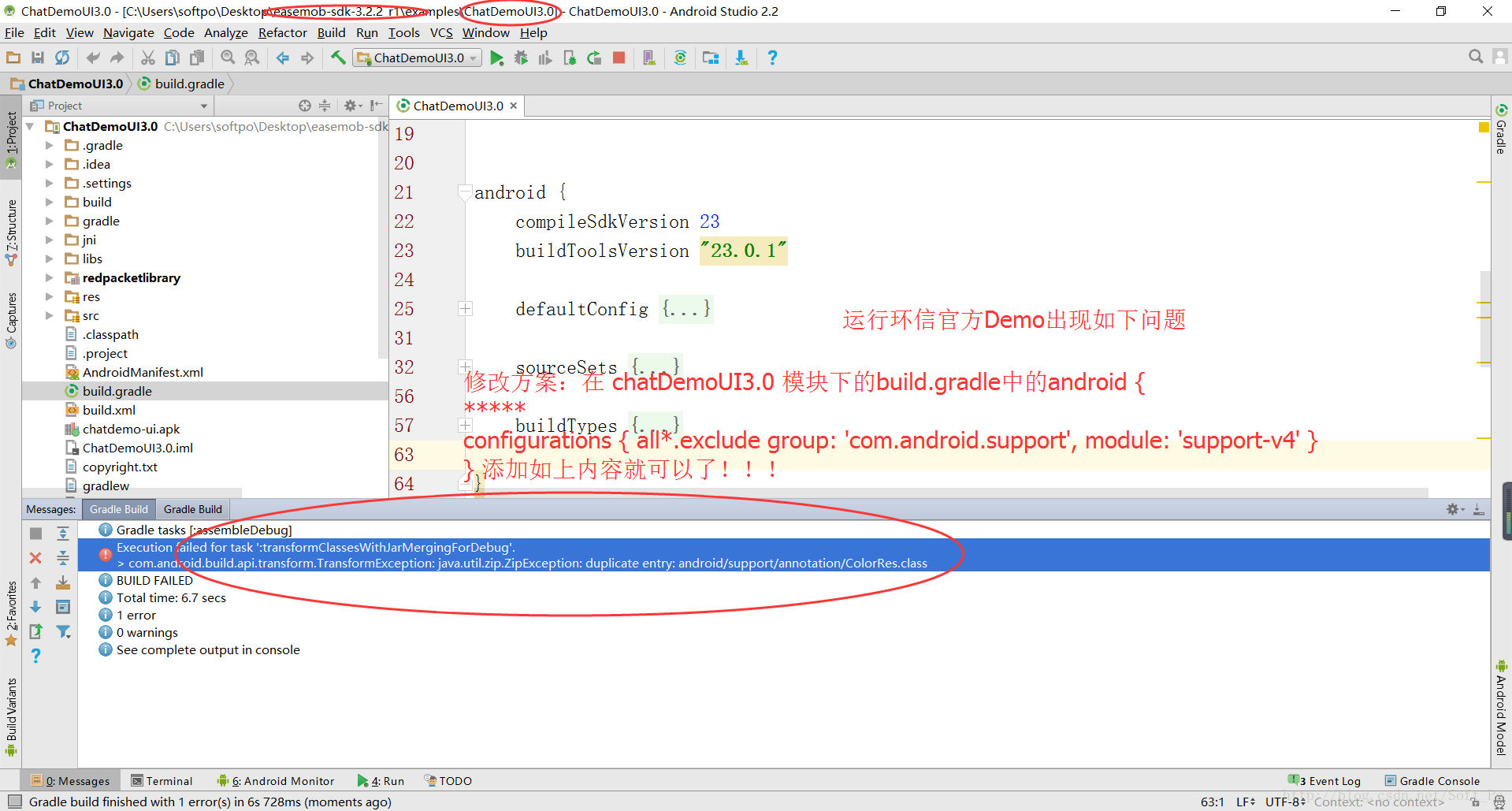Open the Terminal tool window
1512x811 pixels.
coord(162,781)
